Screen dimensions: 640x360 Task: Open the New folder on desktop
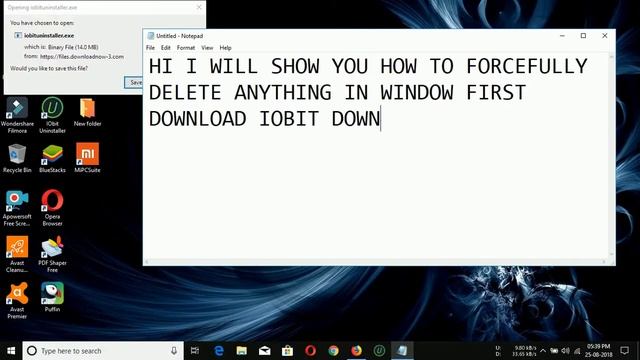pos(87,112)
